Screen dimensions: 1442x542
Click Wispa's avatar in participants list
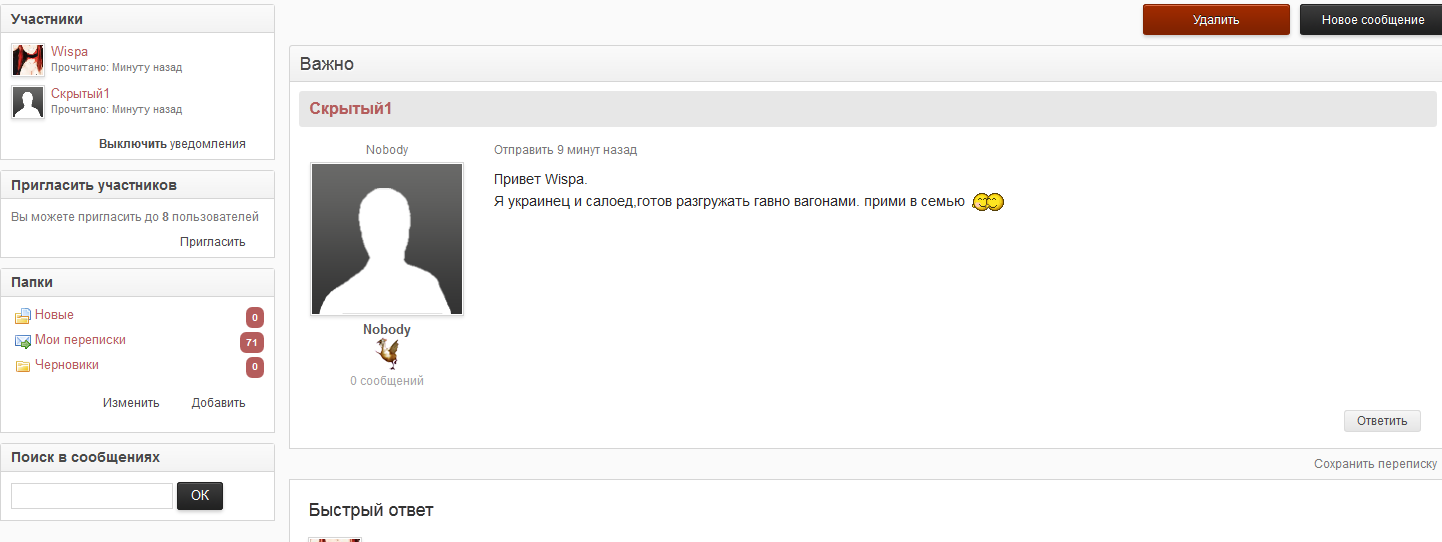pyautogui.click(x=27, y=60)
